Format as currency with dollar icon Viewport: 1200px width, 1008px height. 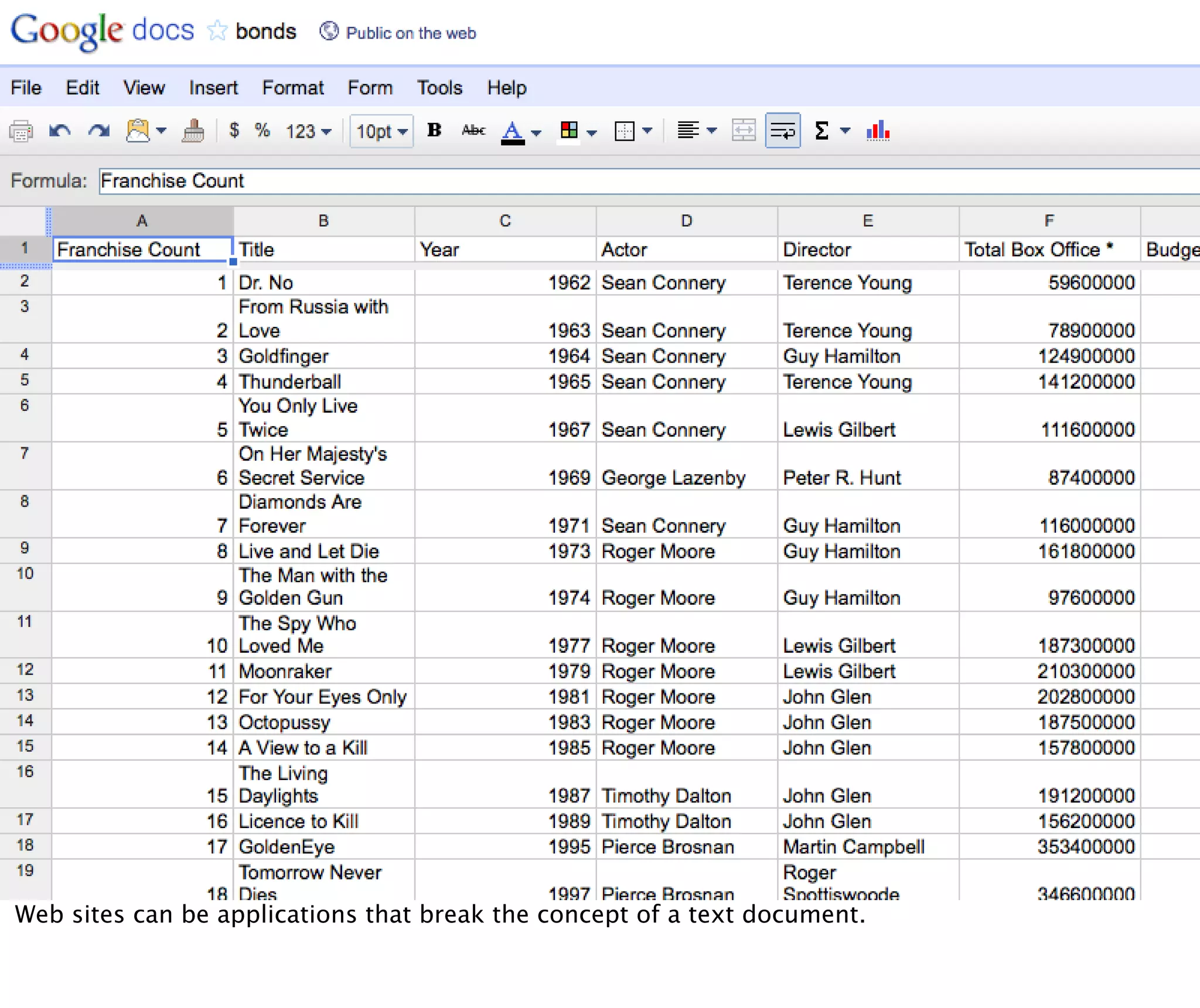coord(234,130)
